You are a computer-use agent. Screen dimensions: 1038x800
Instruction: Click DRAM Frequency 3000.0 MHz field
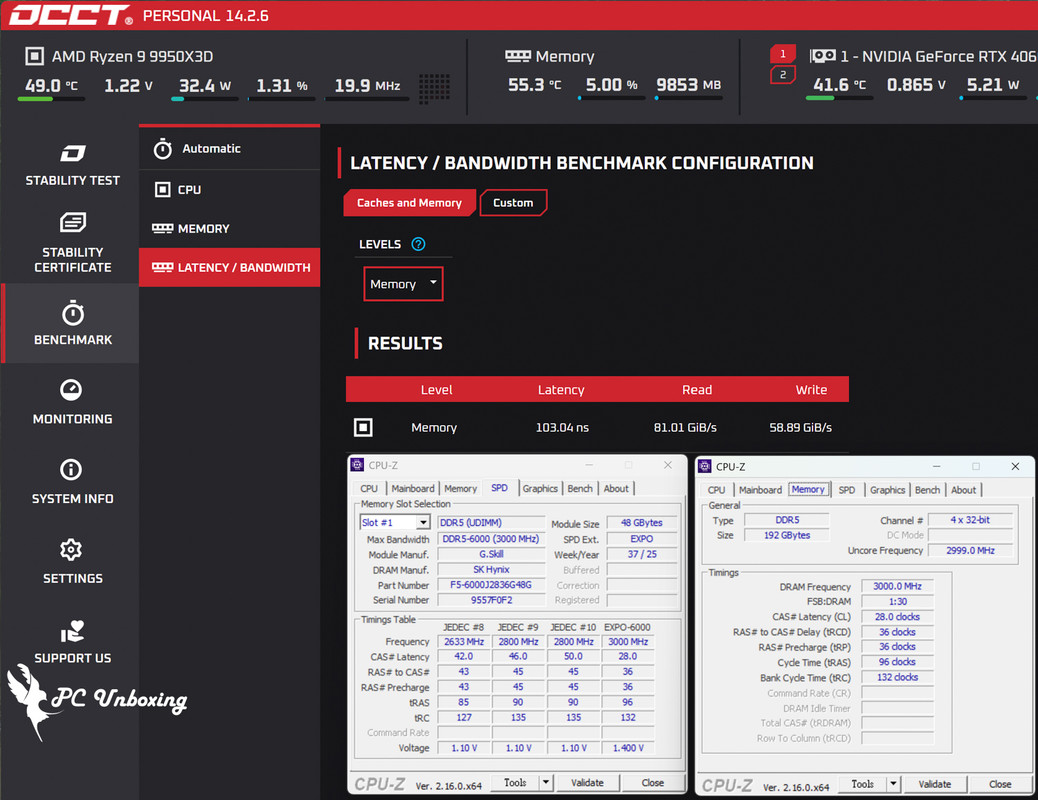[897, 586]
